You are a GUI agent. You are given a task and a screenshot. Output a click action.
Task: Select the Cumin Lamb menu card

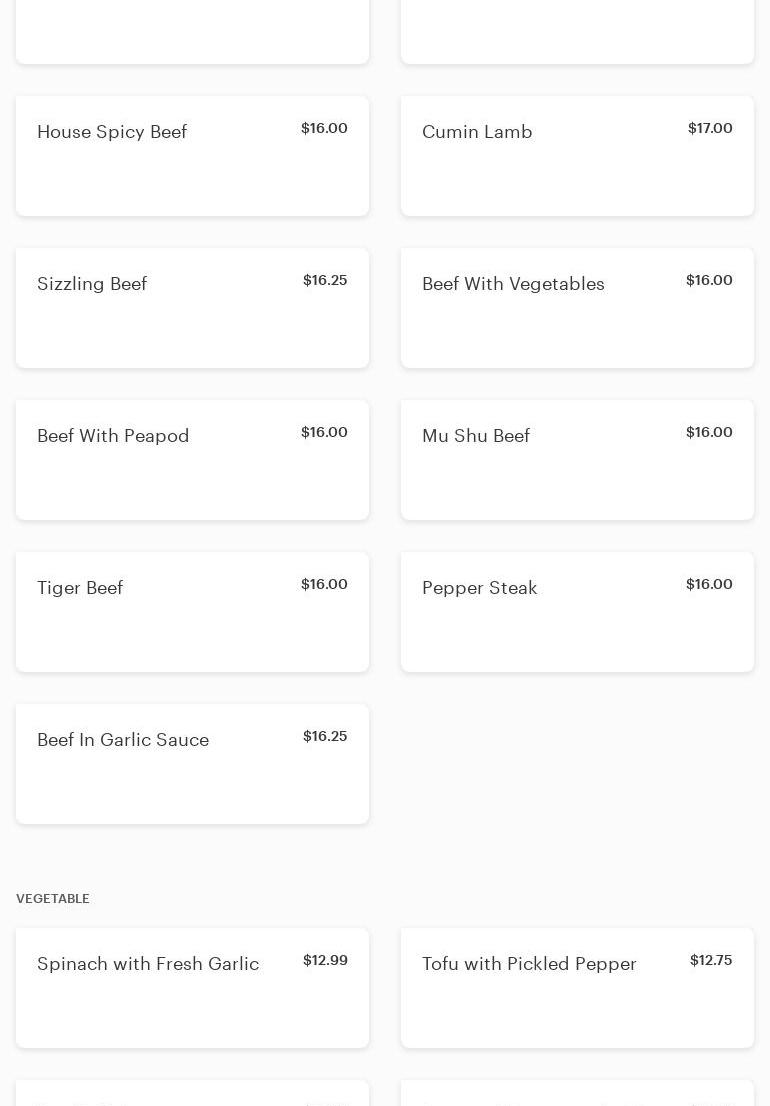[577, 156]
